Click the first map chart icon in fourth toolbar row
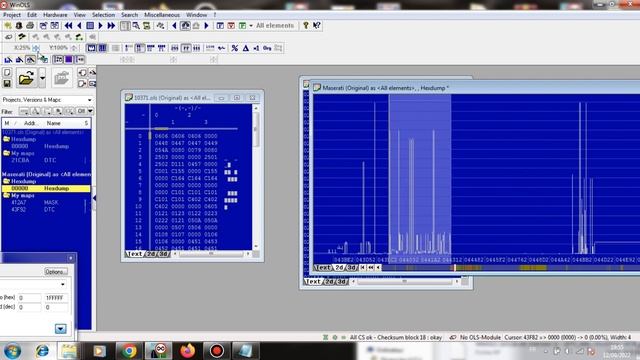Image resolution: width=640 pixels, height=360 pixels. (x=8, y=60)
